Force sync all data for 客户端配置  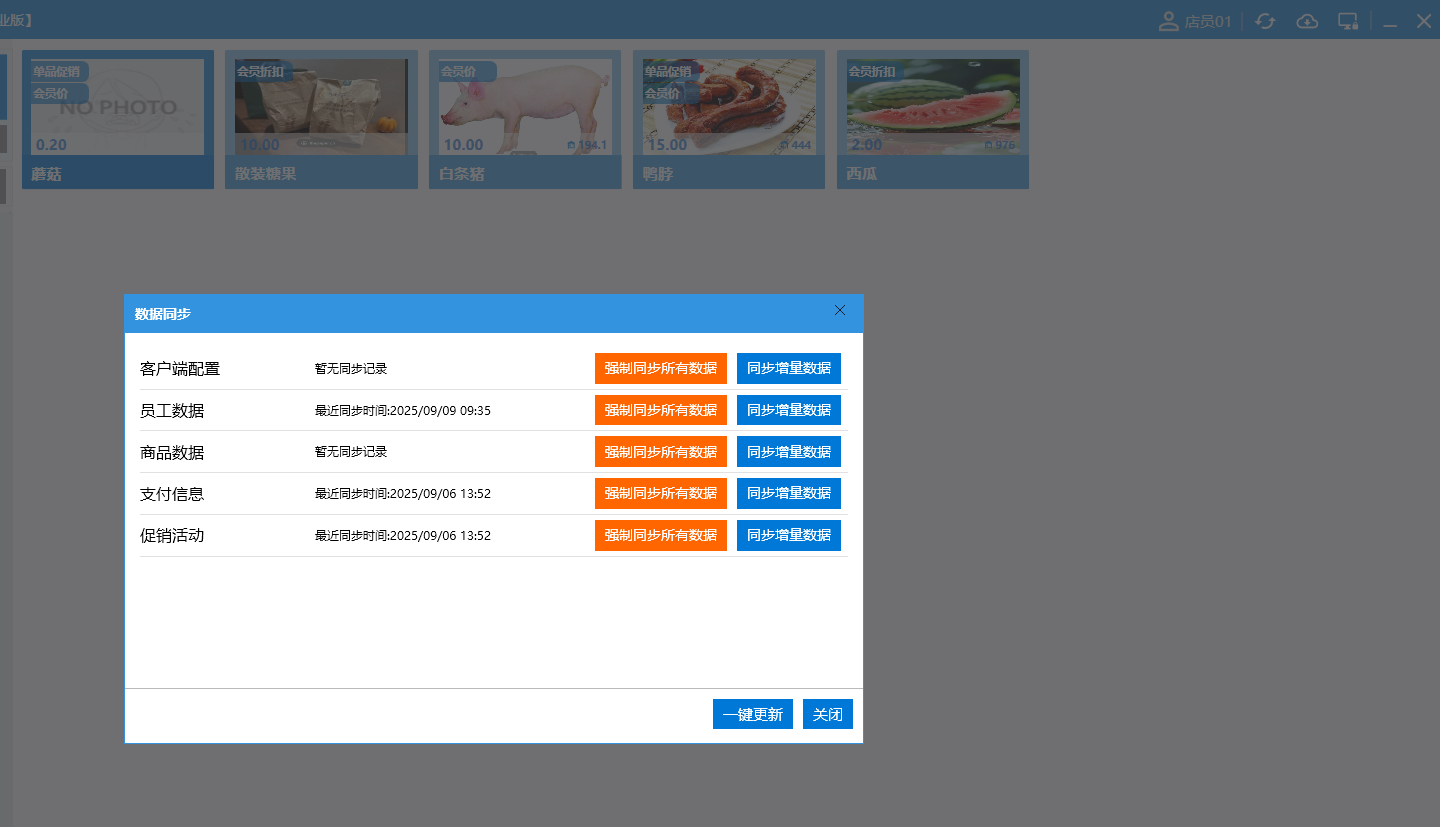pos(660,368)
